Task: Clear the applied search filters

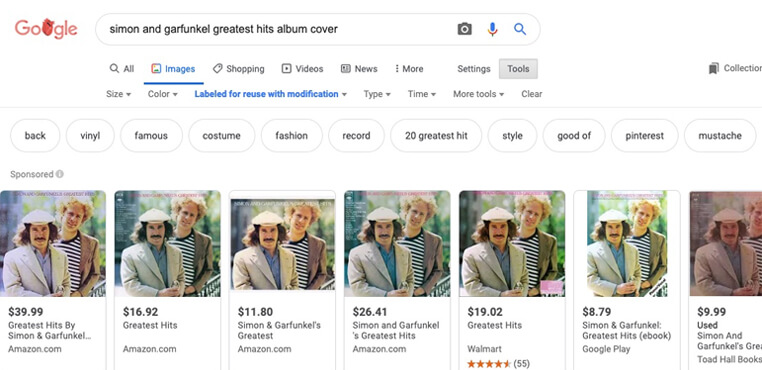Action: tap(532, 94)
